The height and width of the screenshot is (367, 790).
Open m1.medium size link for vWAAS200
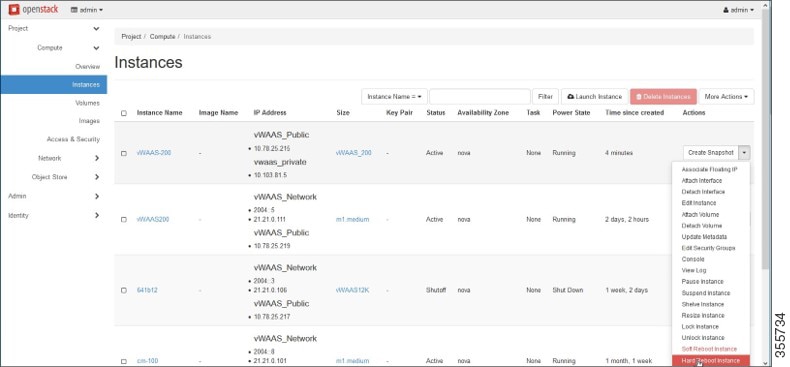pos(352,219)
